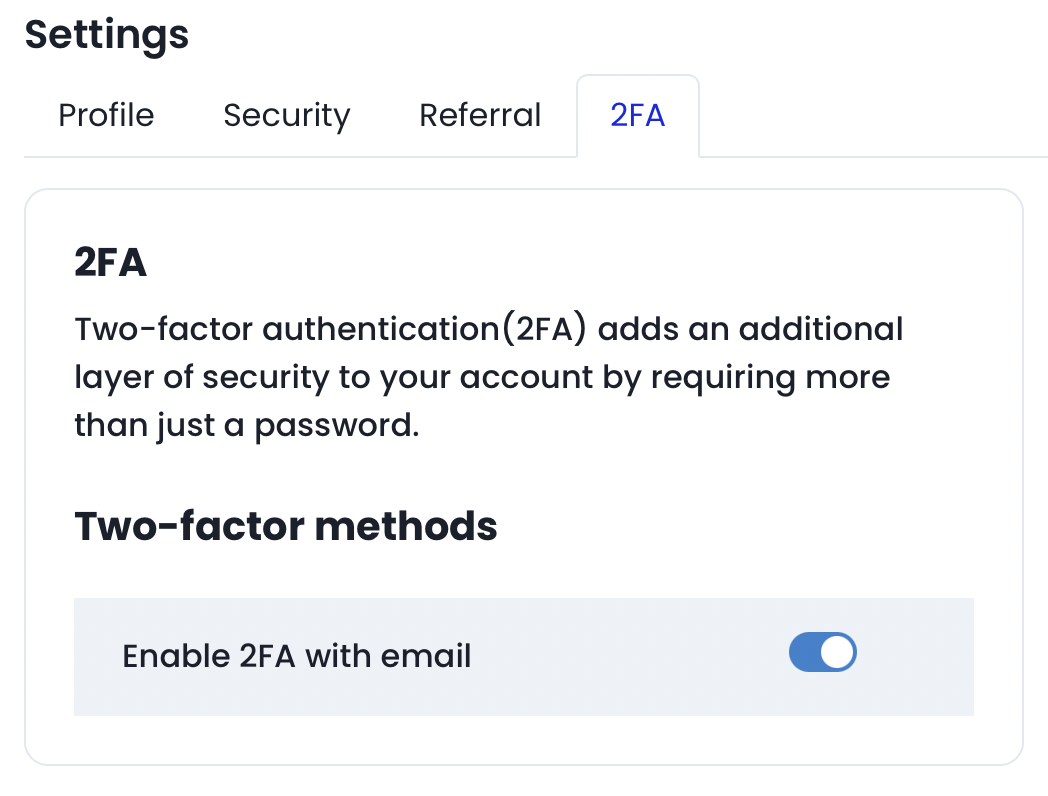Click the blue track of the 2FA switch
1048x796 pixels.
(806, 653)
